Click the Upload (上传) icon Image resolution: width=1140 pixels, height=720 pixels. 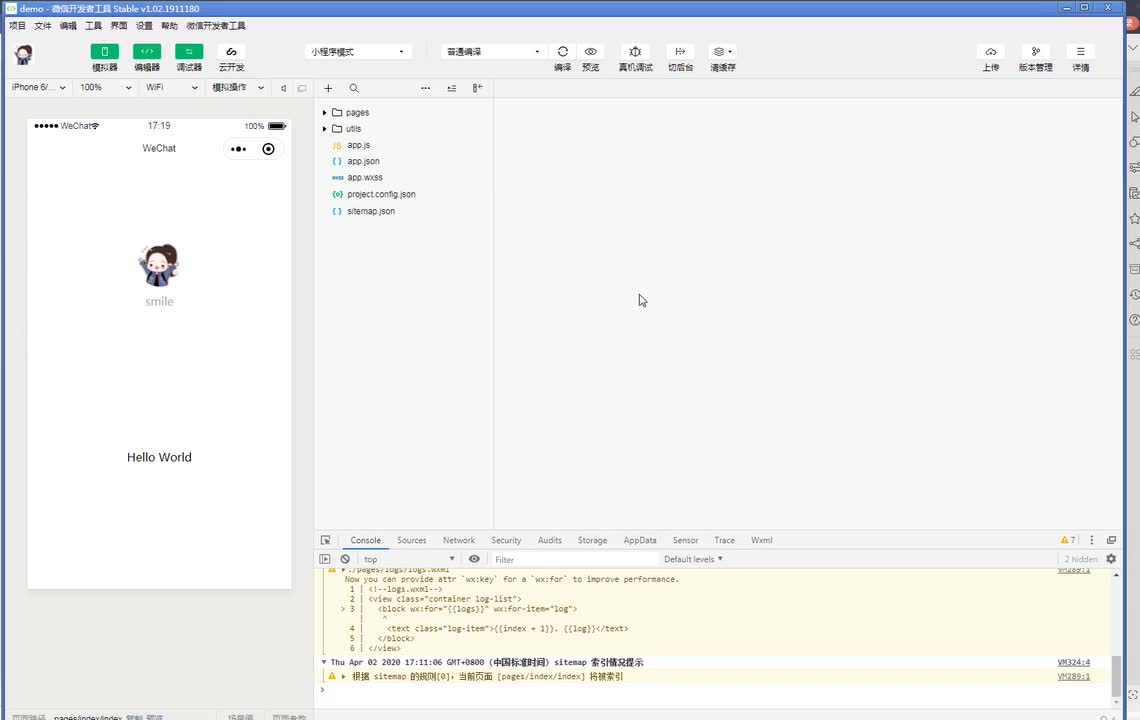pos(991,52)
